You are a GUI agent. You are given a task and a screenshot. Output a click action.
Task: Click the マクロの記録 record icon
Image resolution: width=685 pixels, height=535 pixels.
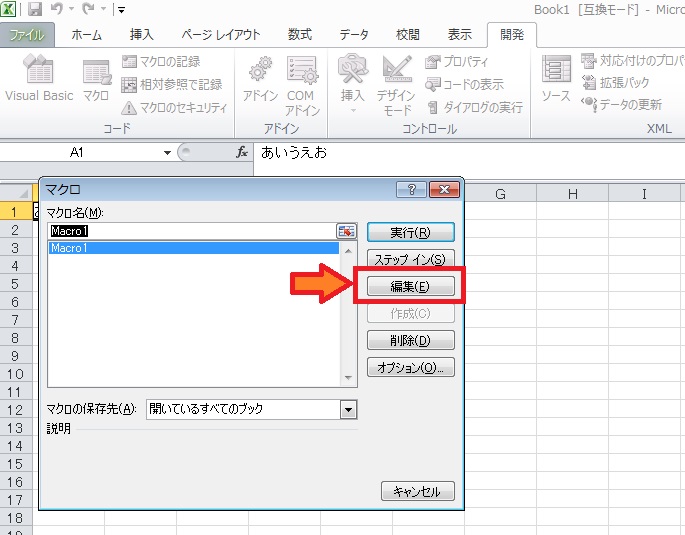tap(129, 62)
